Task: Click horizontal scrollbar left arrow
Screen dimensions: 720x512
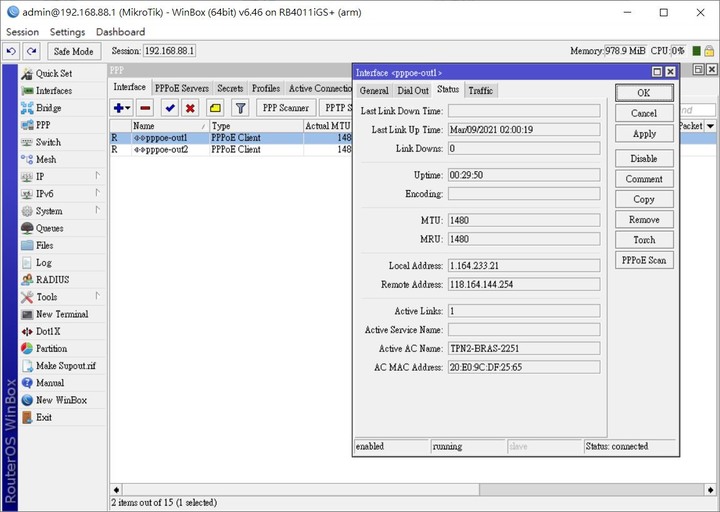Action: click(116, 489)
